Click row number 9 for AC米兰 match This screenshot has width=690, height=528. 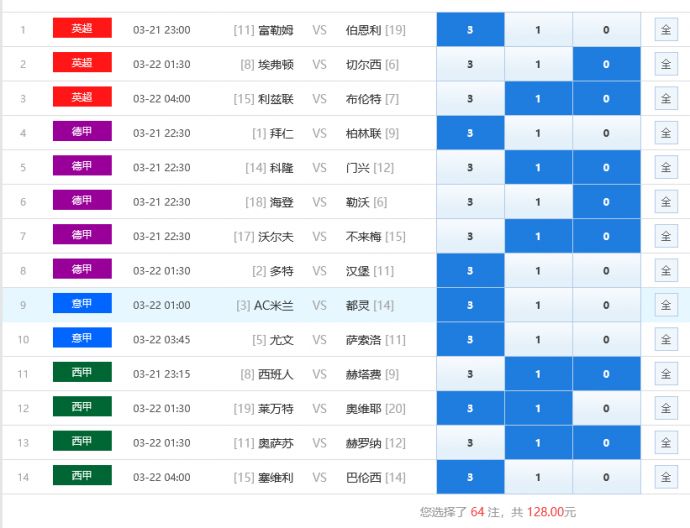(x=23, y=305)
